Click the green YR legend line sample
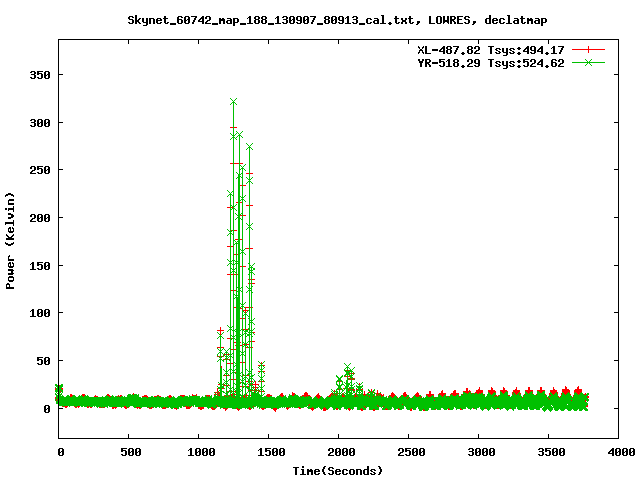This screenshot has width=640, height=480. pyautogui.click(x=588, y=62)
